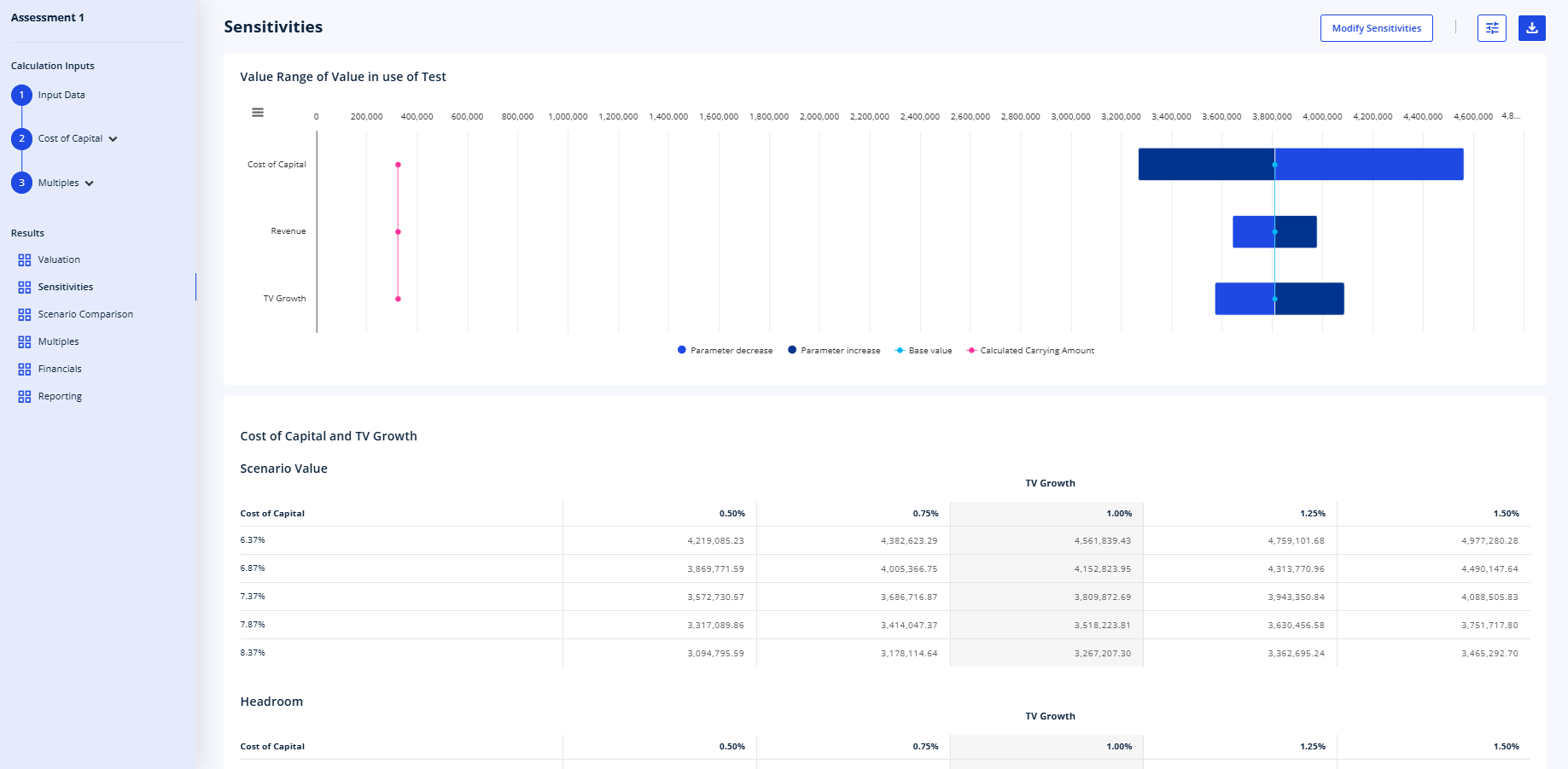Click the carrying amount marker on Revenue row
This screenshot has width=1568, height=769.
pos(398,232)
